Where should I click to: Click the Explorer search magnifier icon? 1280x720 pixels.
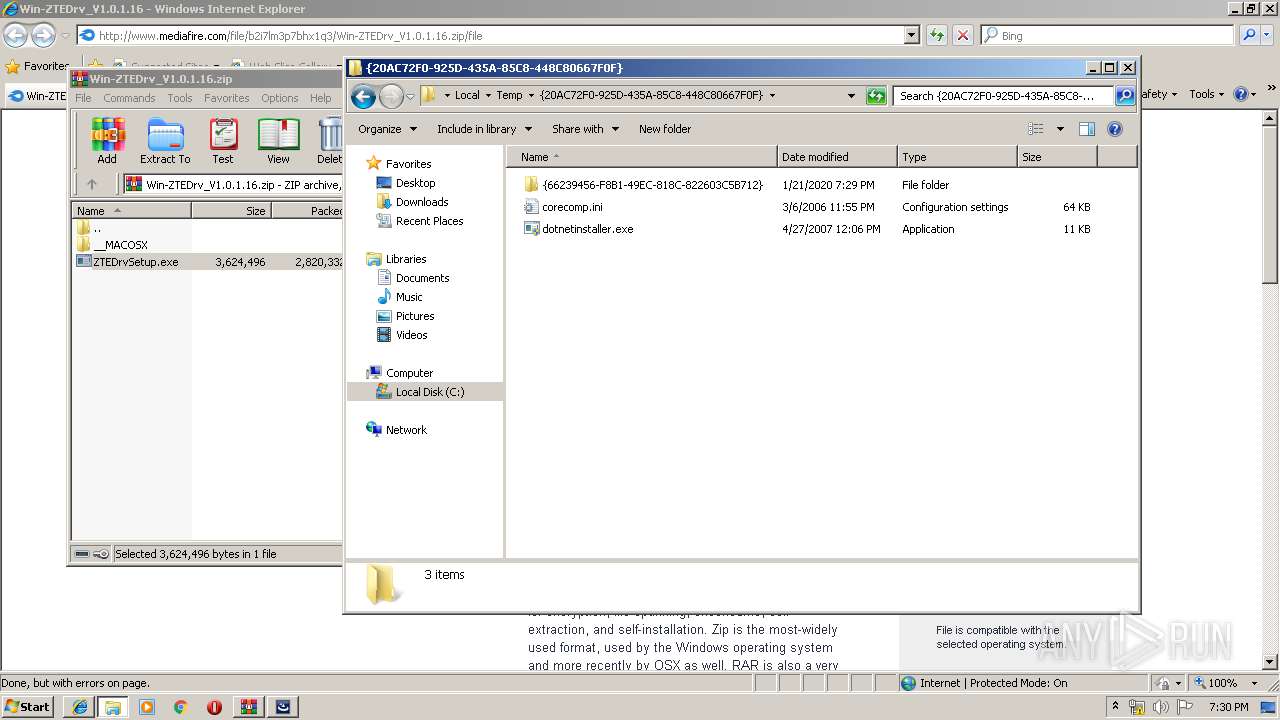pyautogui.click(x=1125, y=96)
